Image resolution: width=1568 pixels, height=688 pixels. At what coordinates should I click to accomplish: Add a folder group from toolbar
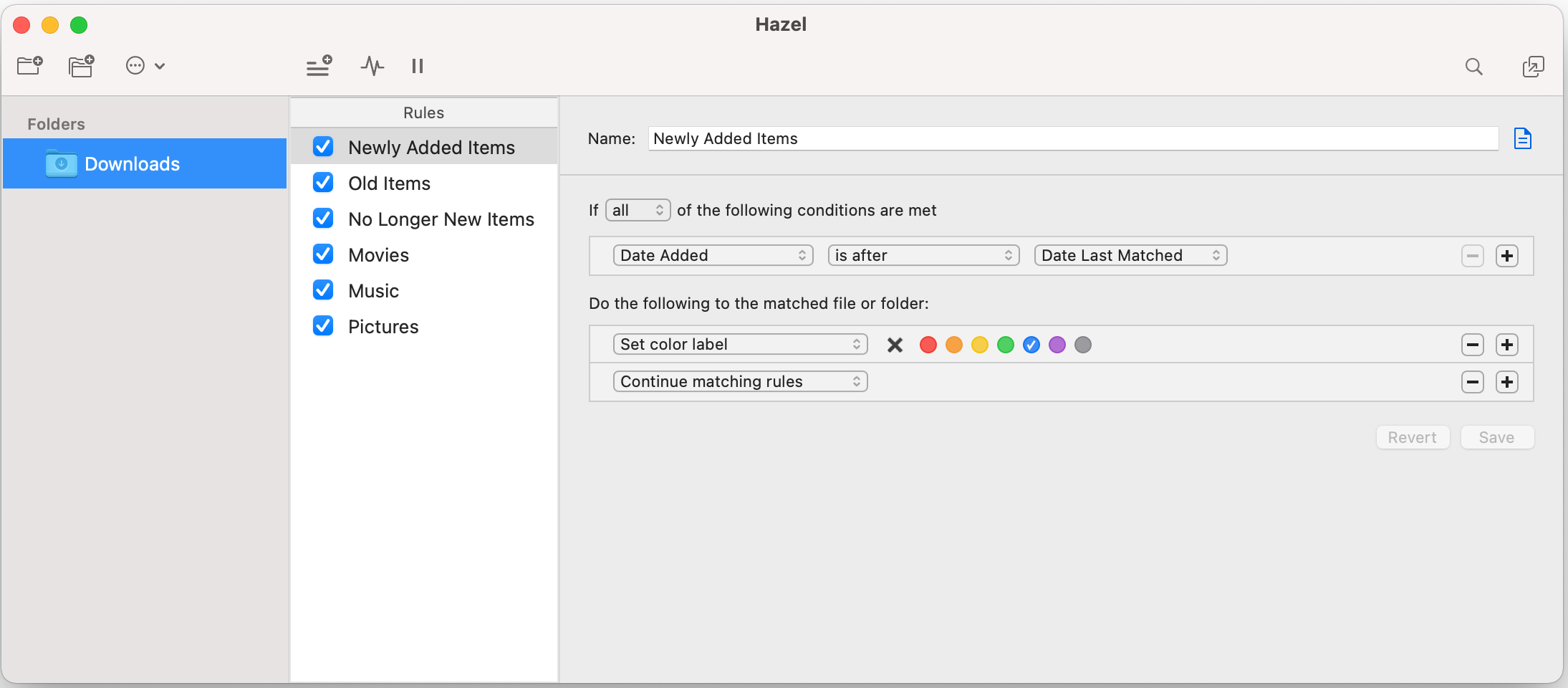(x=82, y=66)
